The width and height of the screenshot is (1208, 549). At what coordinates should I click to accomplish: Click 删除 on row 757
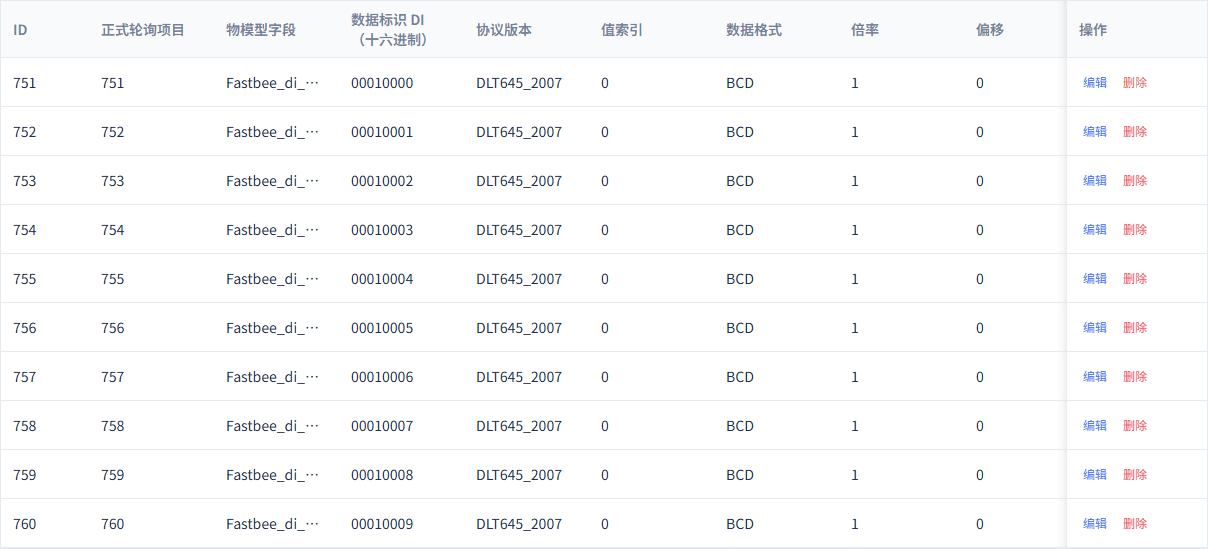1135,377
